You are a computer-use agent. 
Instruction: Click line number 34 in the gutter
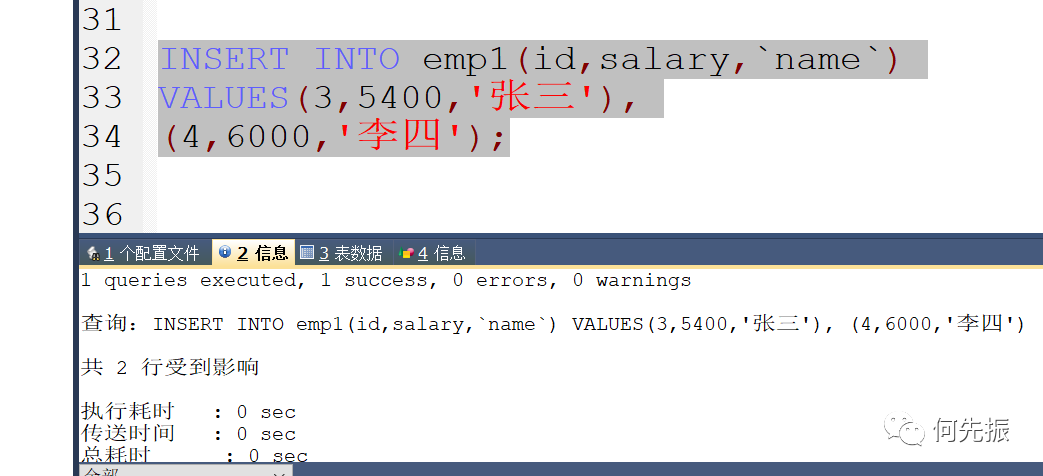pyautogui.click(x=103, y=138)
